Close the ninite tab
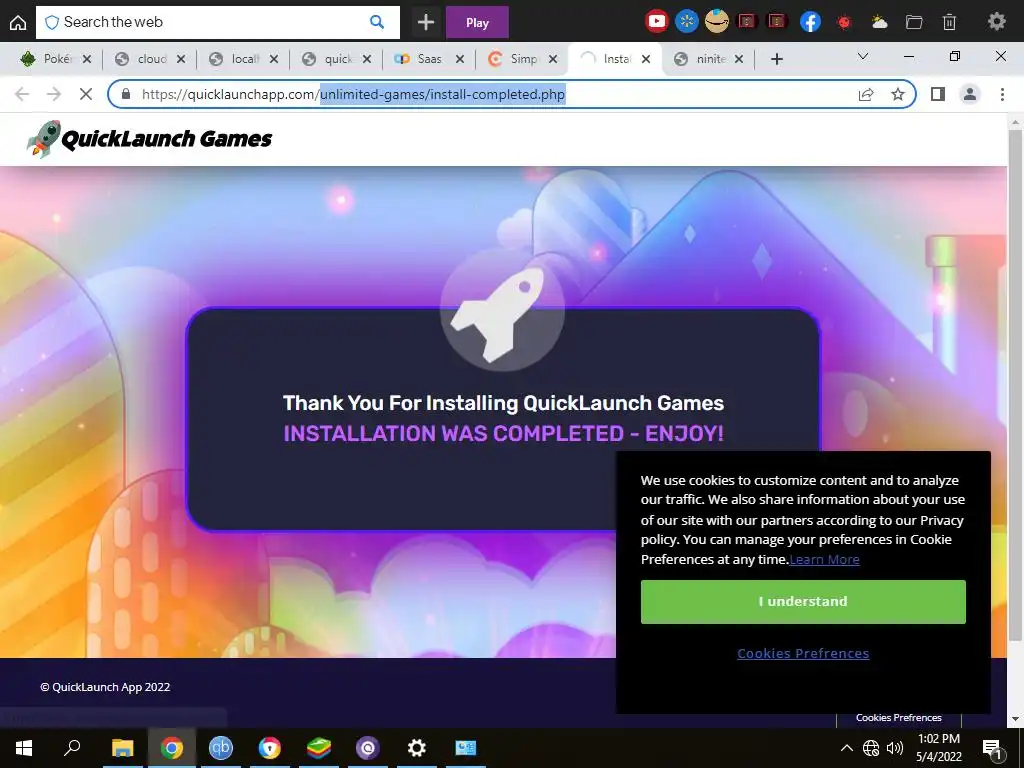Viewport: 1024px width, 768px height. coord(739,59)
